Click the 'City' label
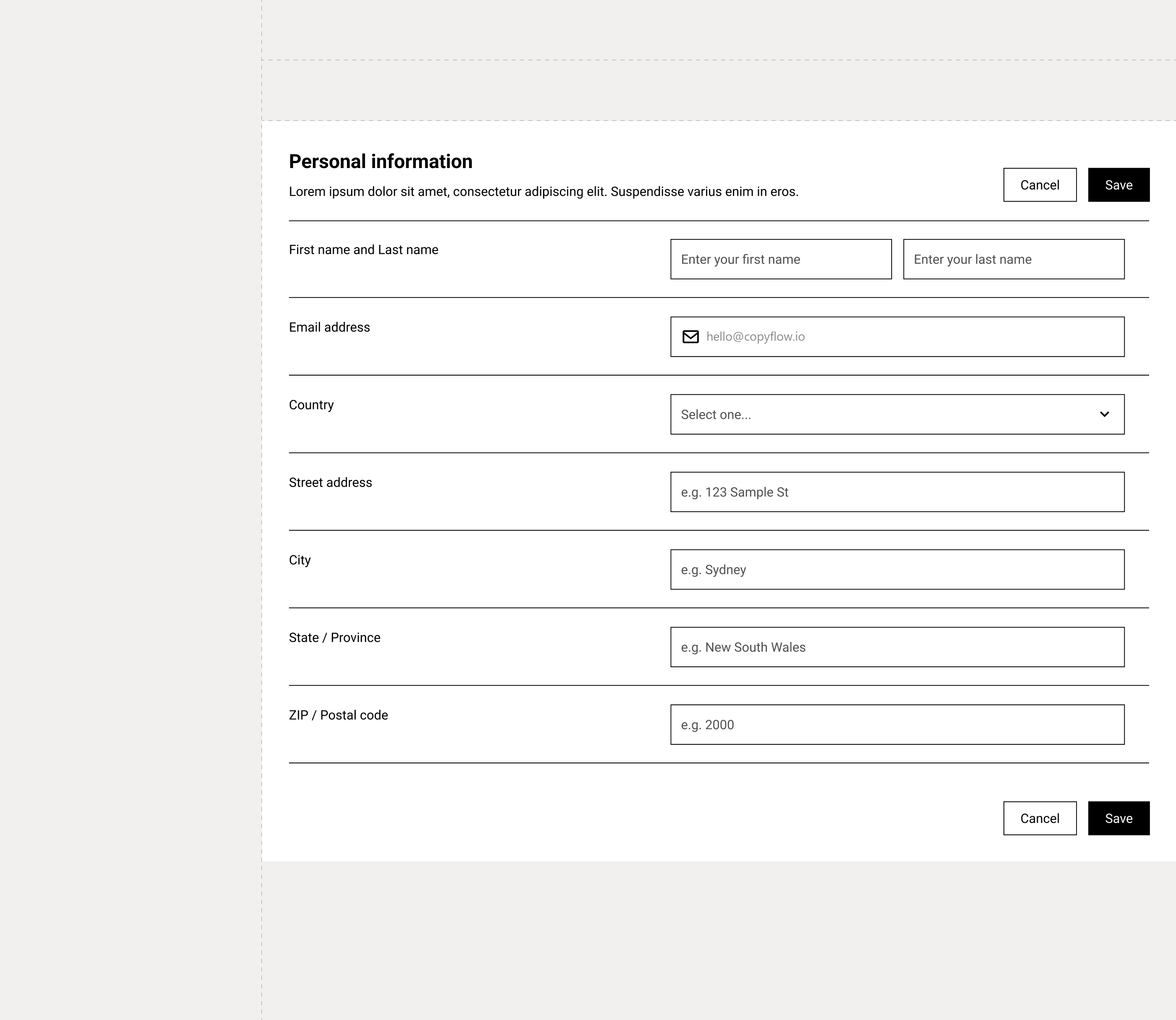 (x=300, y=560)
